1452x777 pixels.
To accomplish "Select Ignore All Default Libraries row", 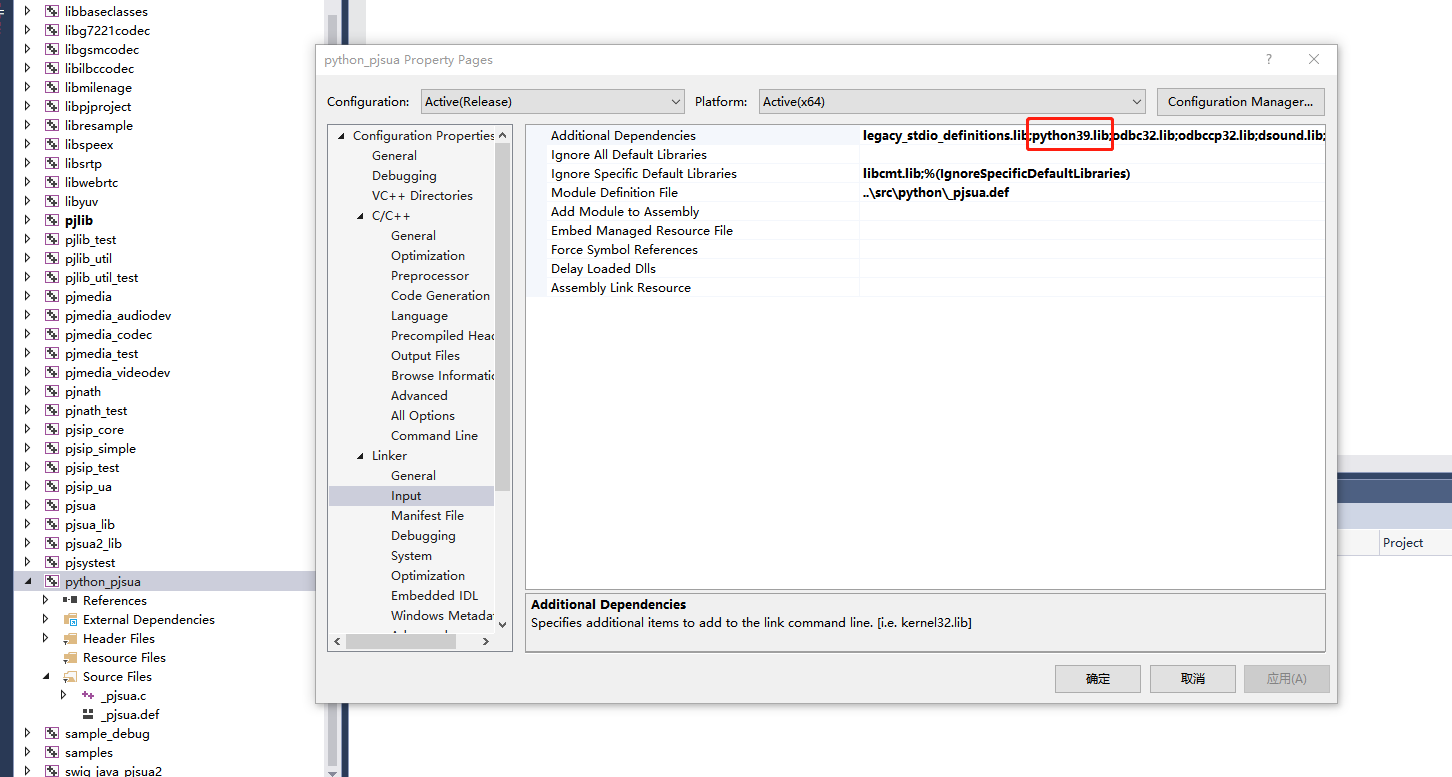I will [925, 155].
